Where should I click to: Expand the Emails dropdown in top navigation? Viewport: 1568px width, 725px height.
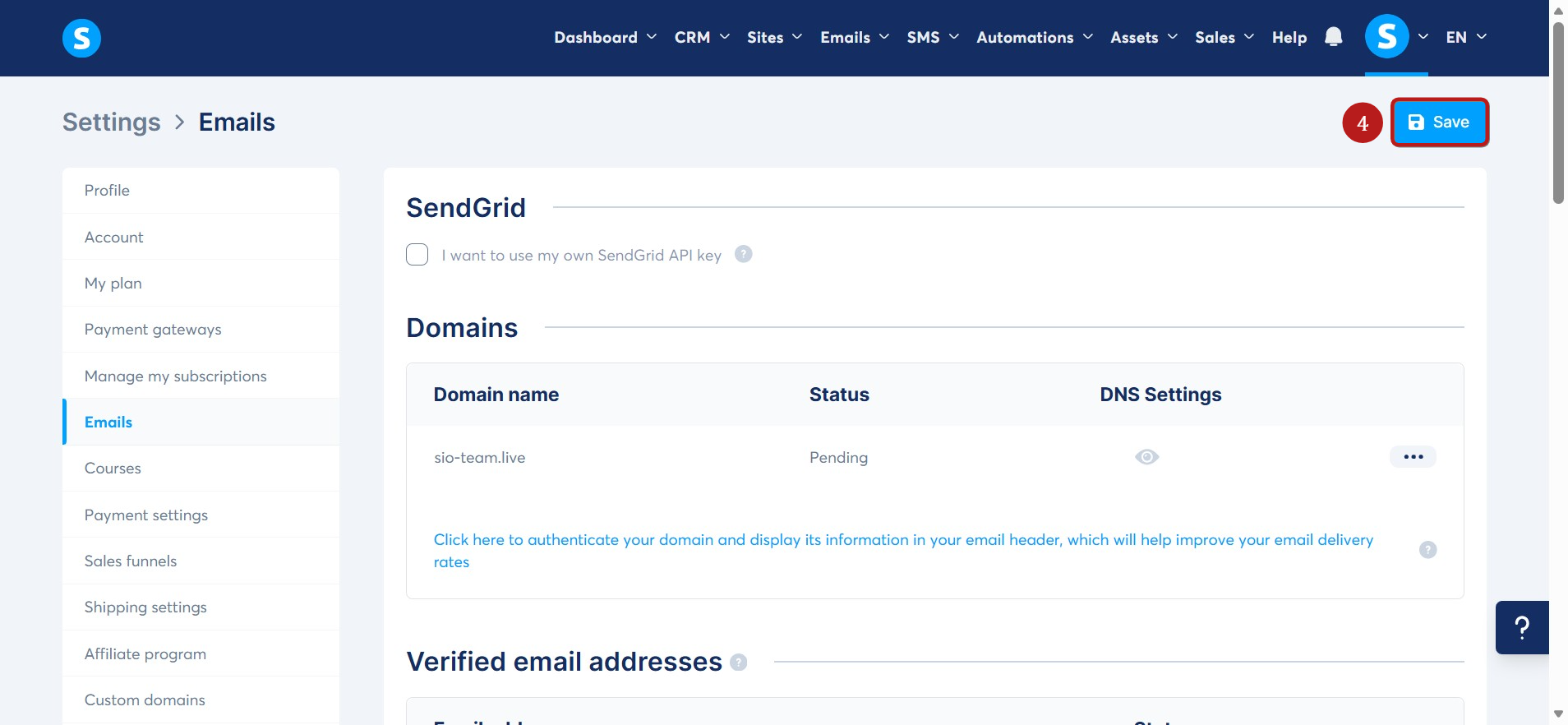[855, 37]
